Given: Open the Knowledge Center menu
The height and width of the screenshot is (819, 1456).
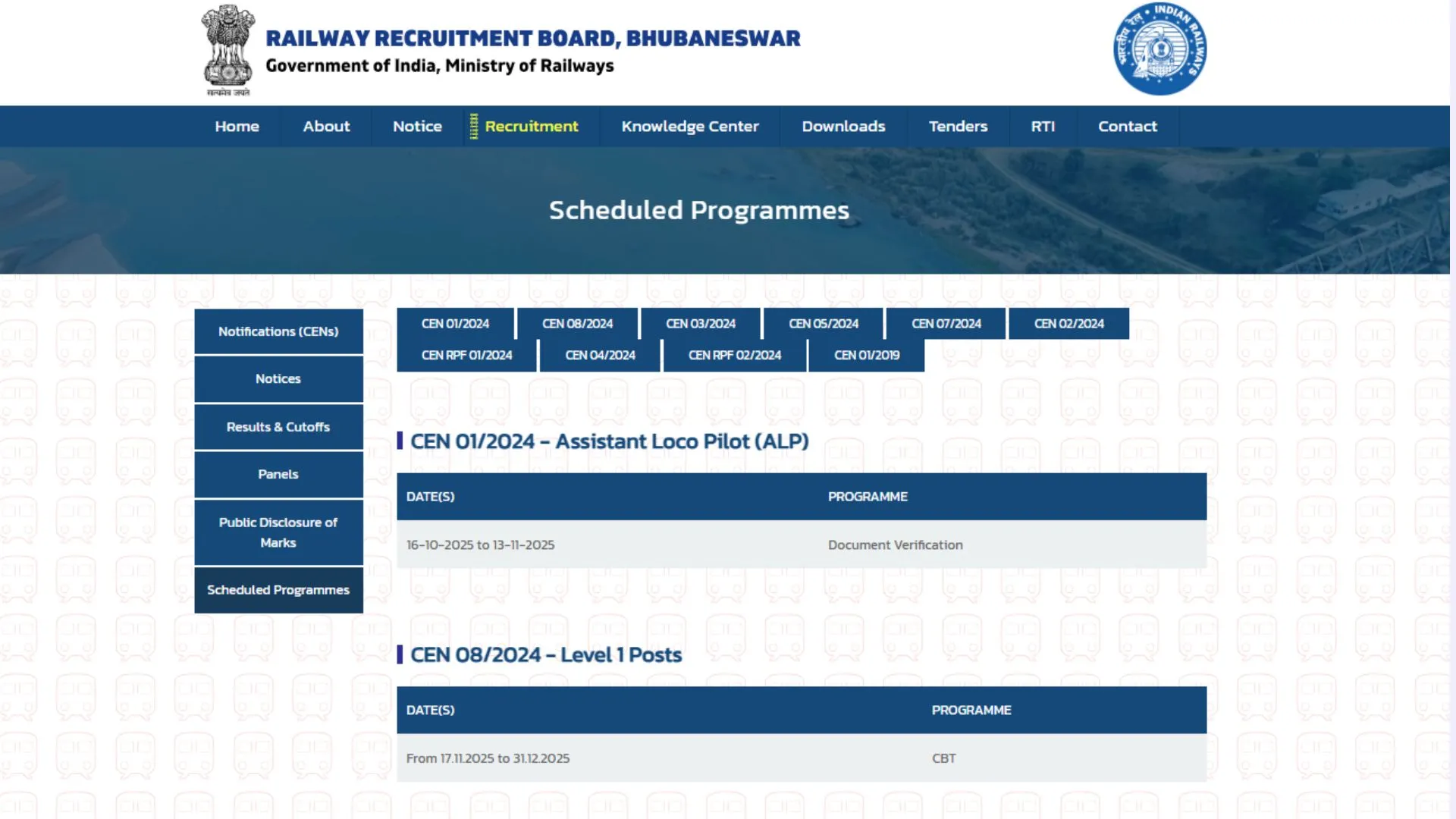Looking at the screenshot, I should click(x=689, y=126).
